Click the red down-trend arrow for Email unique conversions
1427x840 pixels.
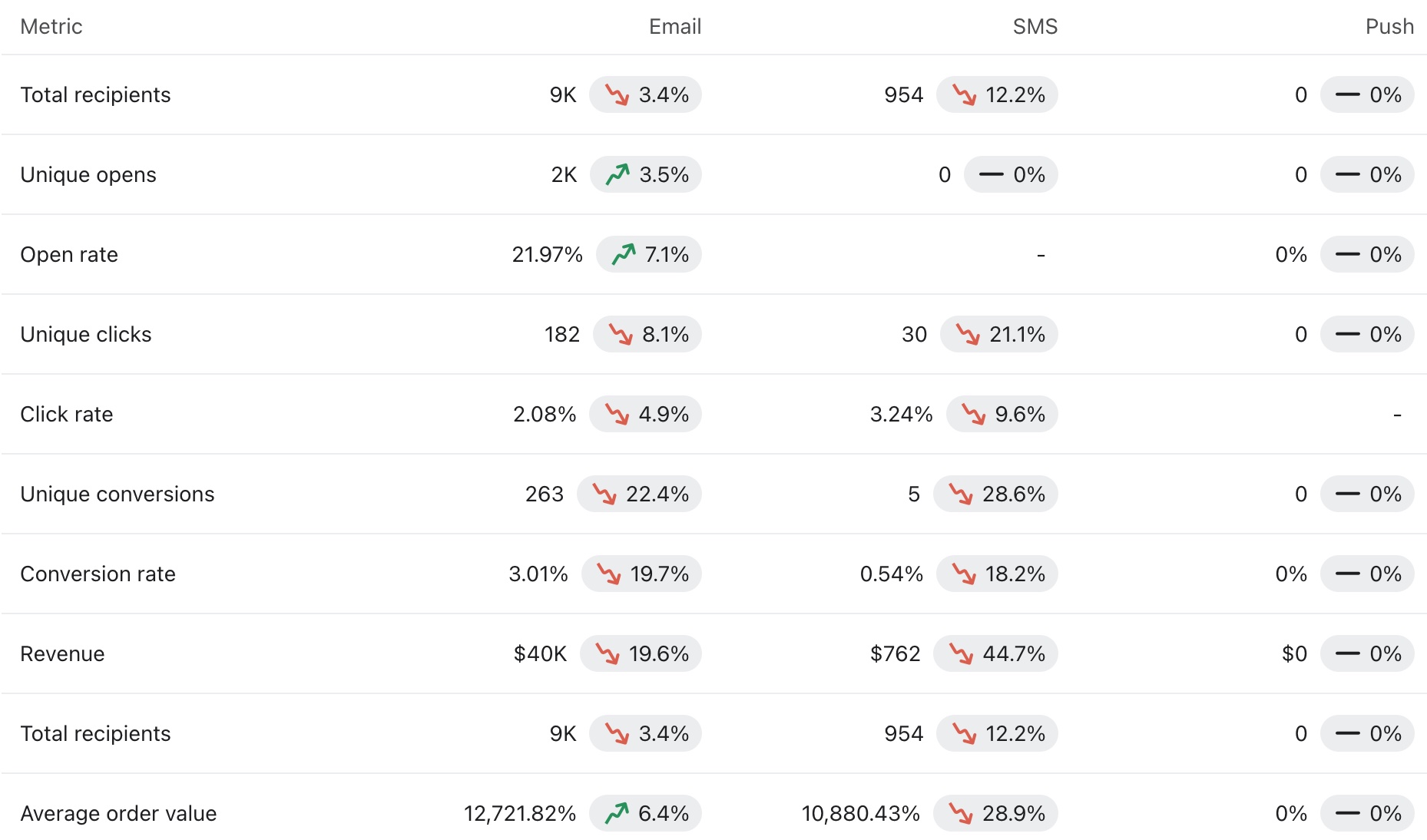604,494
